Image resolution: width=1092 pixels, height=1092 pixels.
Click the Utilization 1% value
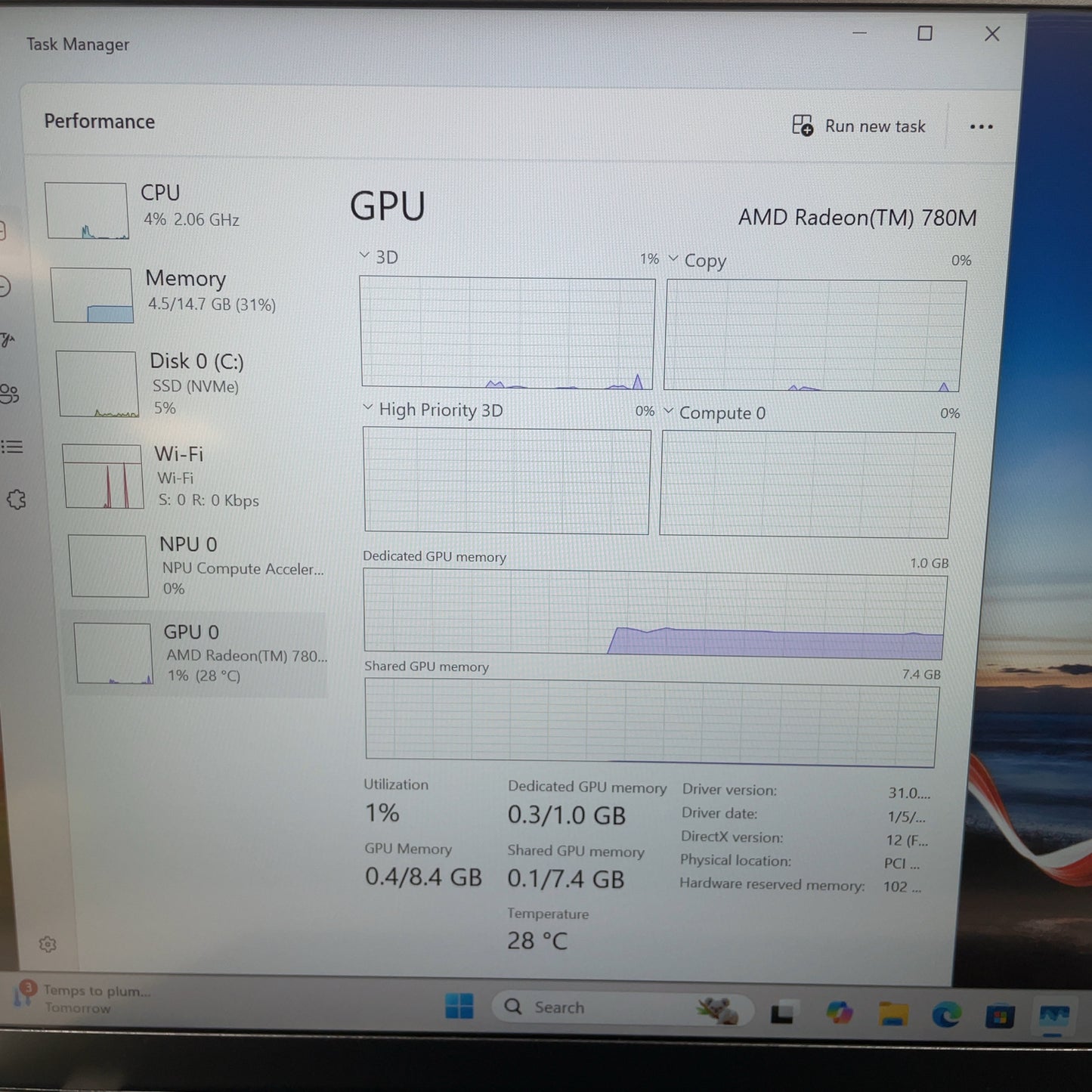click(x=382, y=813)
